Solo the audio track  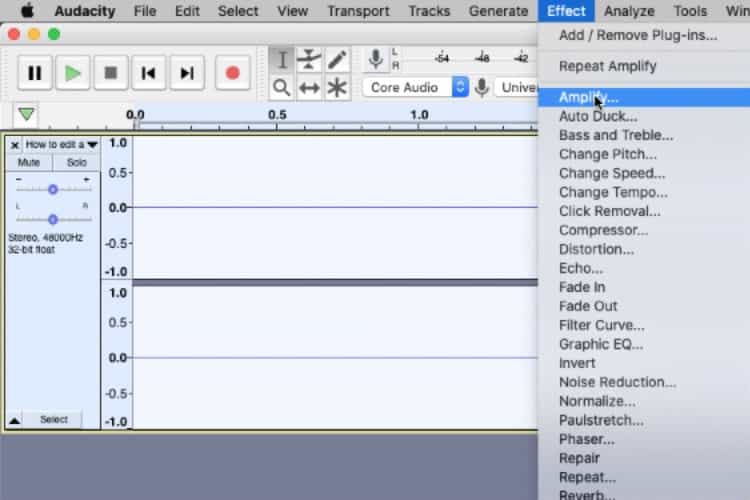pyautogui.click(x=77, y=162)
